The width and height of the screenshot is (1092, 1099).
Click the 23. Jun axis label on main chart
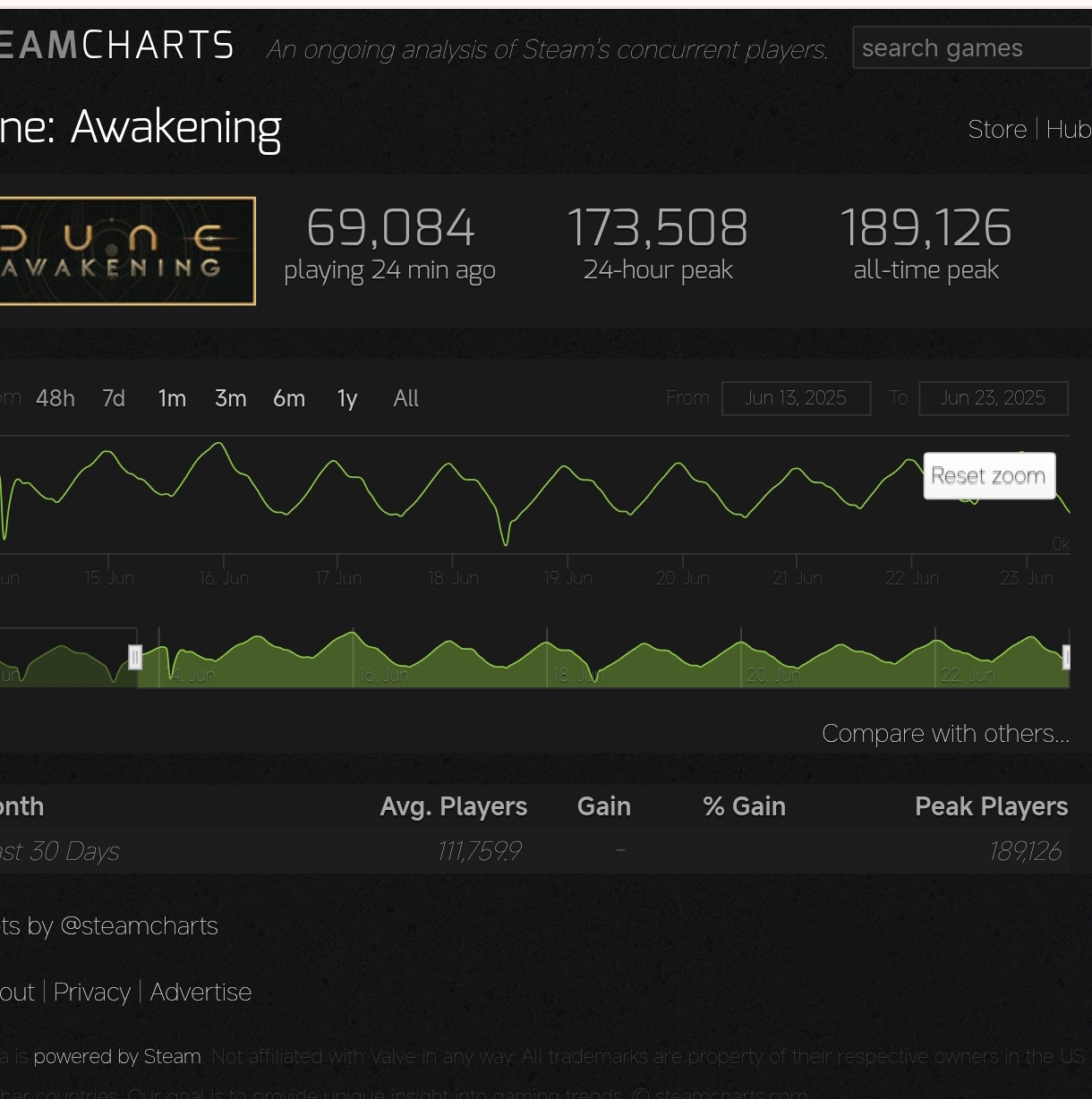(x=1026, y=578)
